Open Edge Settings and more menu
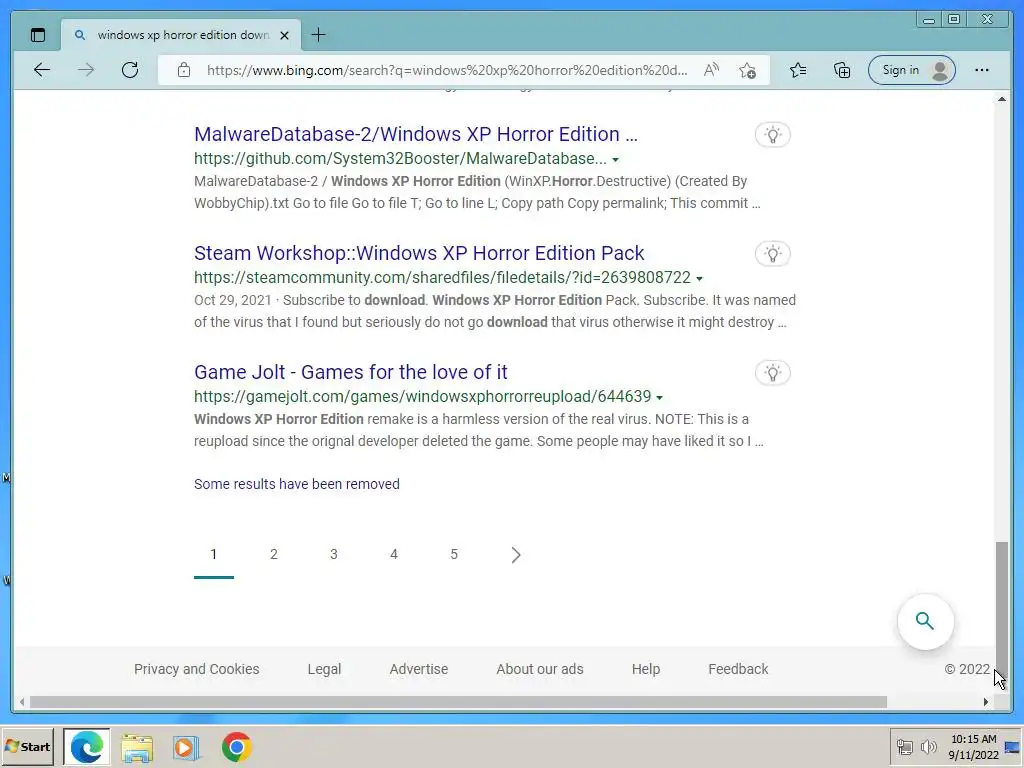Screen dimensions: 1024x768 tap(982, 70)
